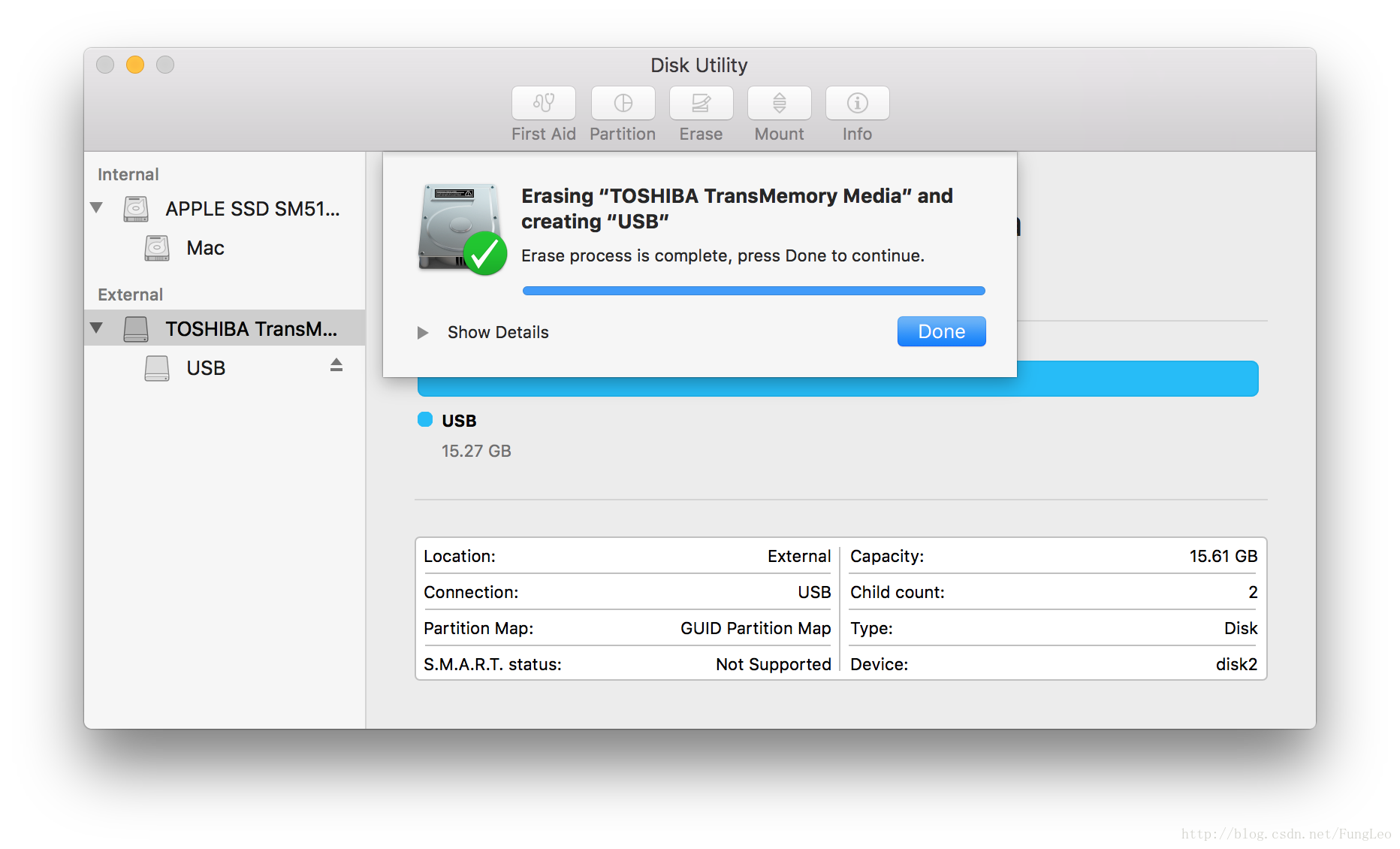Click the Erase toolbar icon
Viewport: 1400px width, 849px height.
[701, 103]
